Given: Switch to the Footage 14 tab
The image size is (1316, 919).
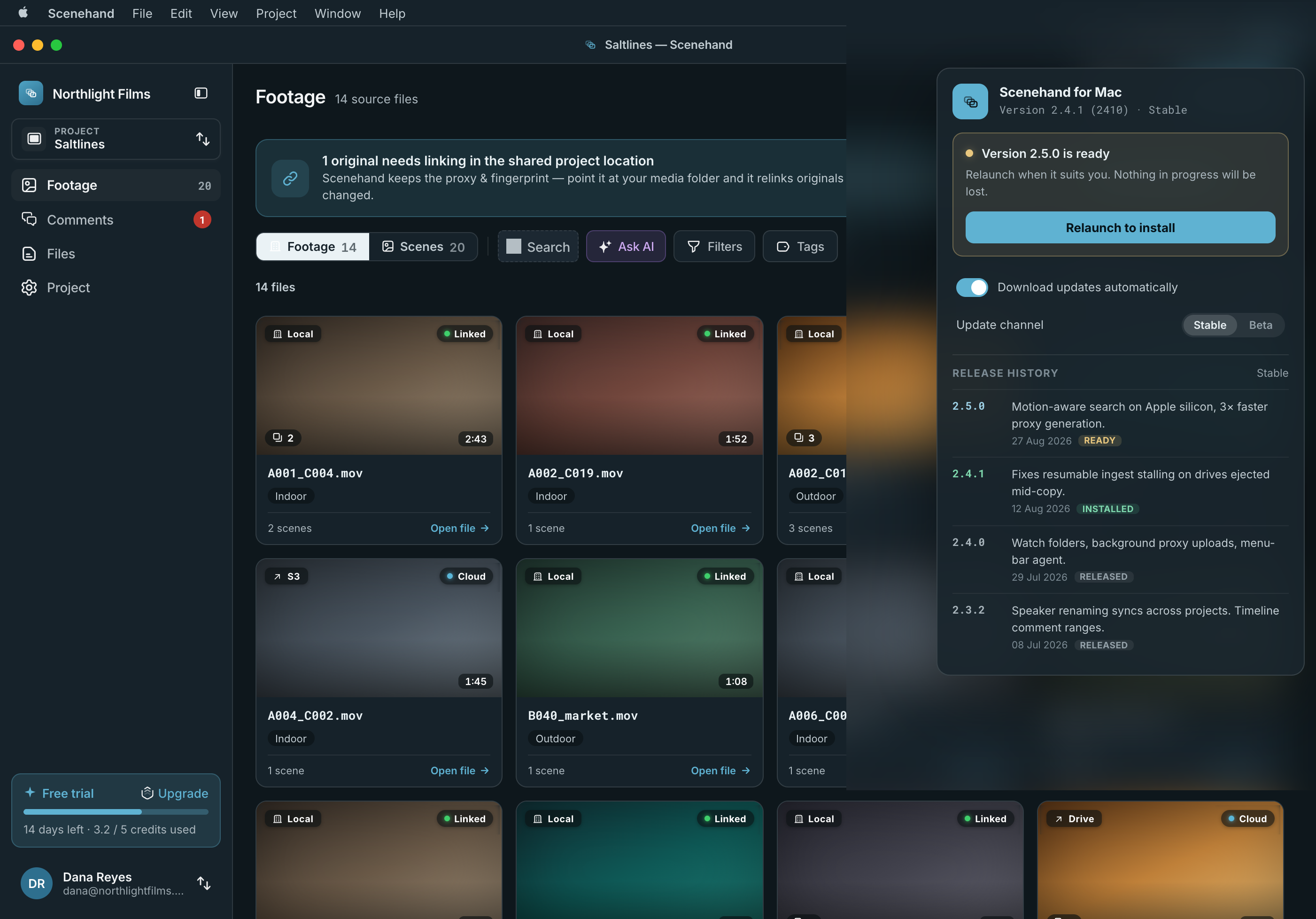Looking at the screenshot, I should coord(313,247).
